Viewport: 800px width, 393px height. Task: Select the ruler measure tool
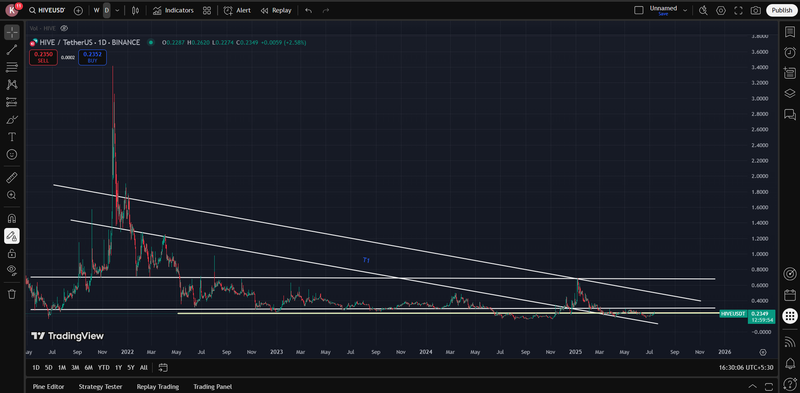coord(12,178)
